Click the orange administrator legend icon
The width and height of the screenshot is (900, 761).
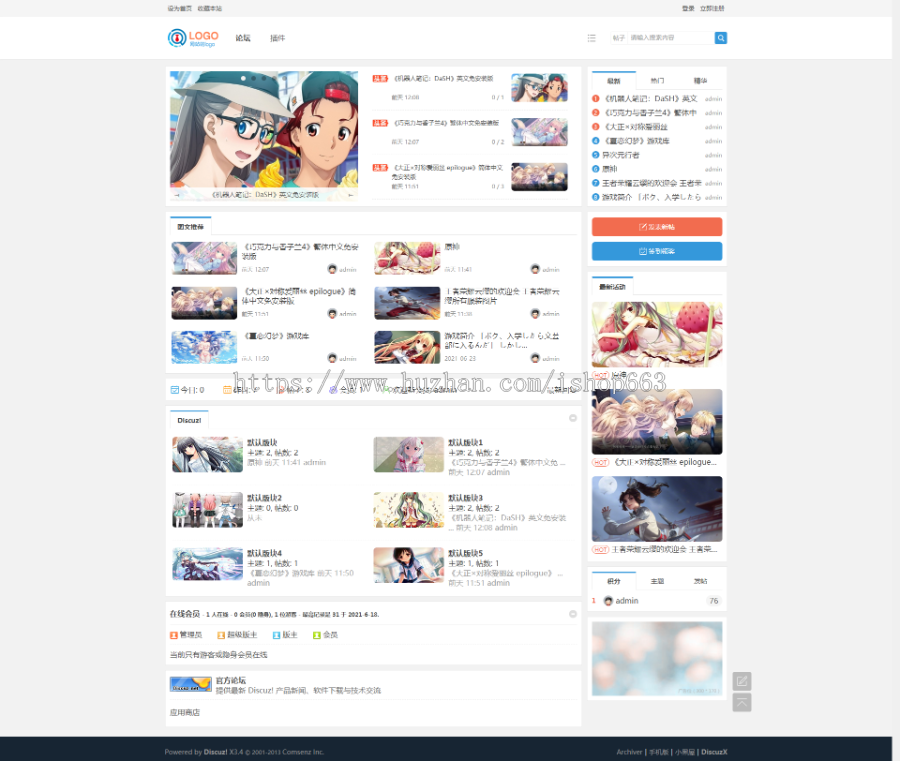tap(174, 635)
